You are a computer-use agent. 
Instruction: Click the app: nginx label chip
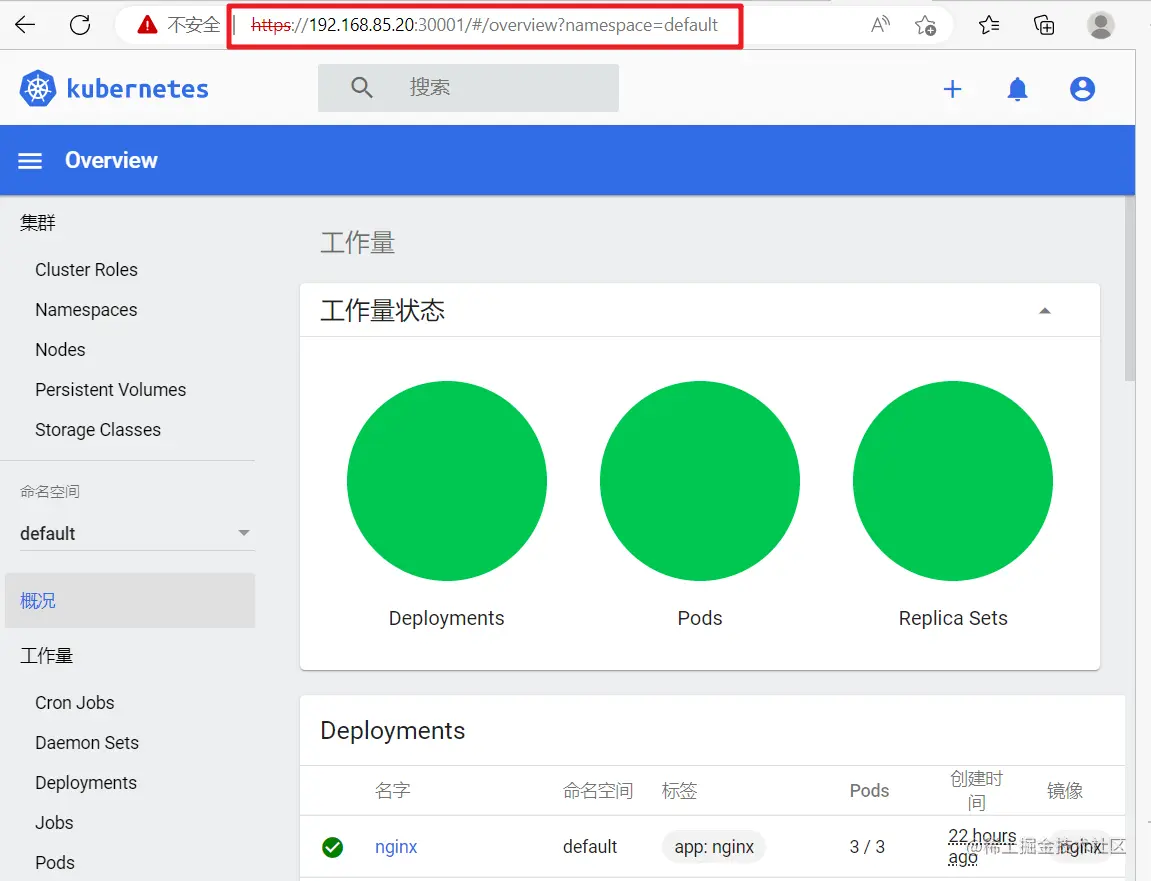point(714,847)
